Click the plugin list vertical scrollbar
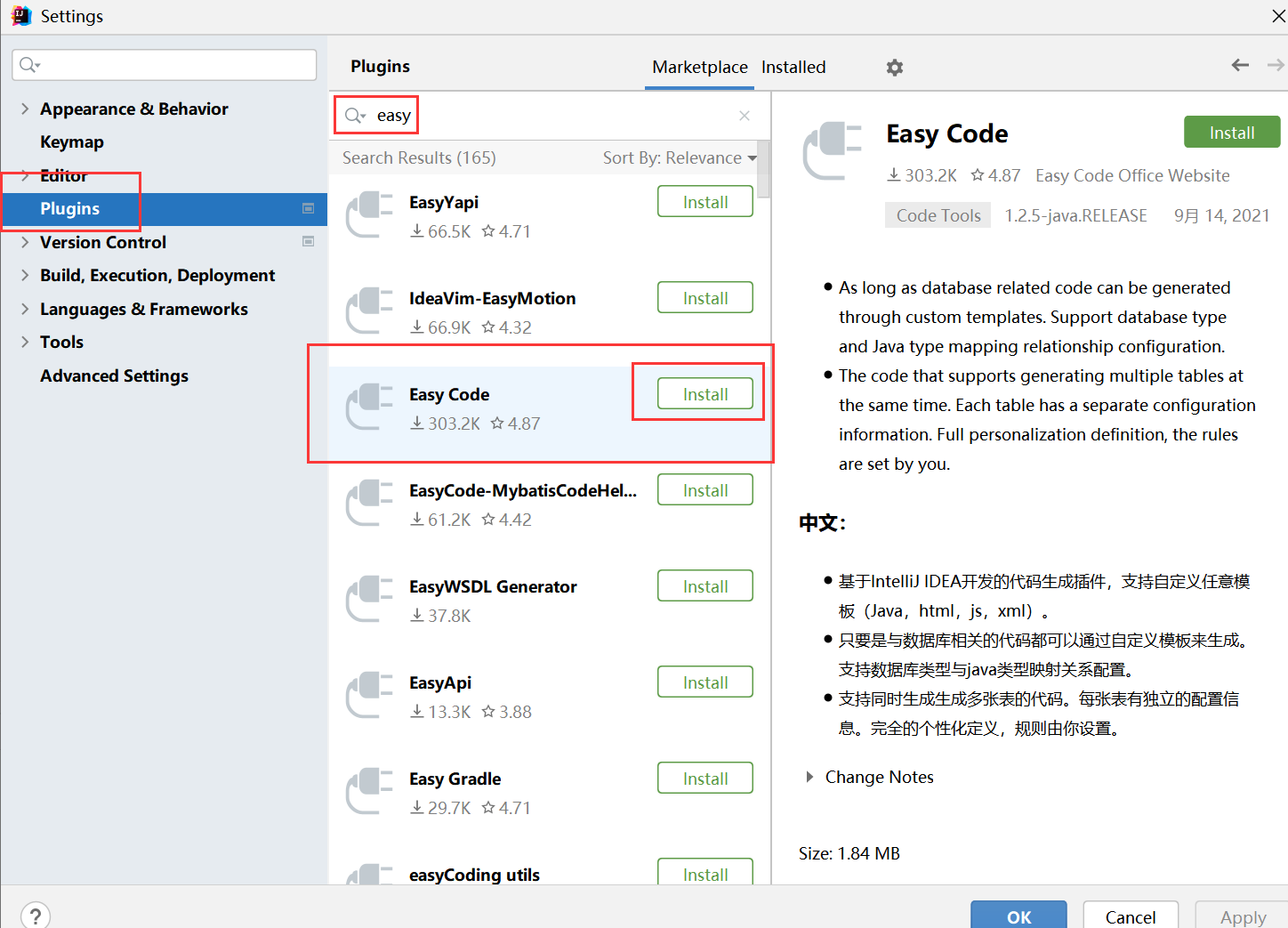The height and width of the screenshot is (928, 1288). (764, 169)
